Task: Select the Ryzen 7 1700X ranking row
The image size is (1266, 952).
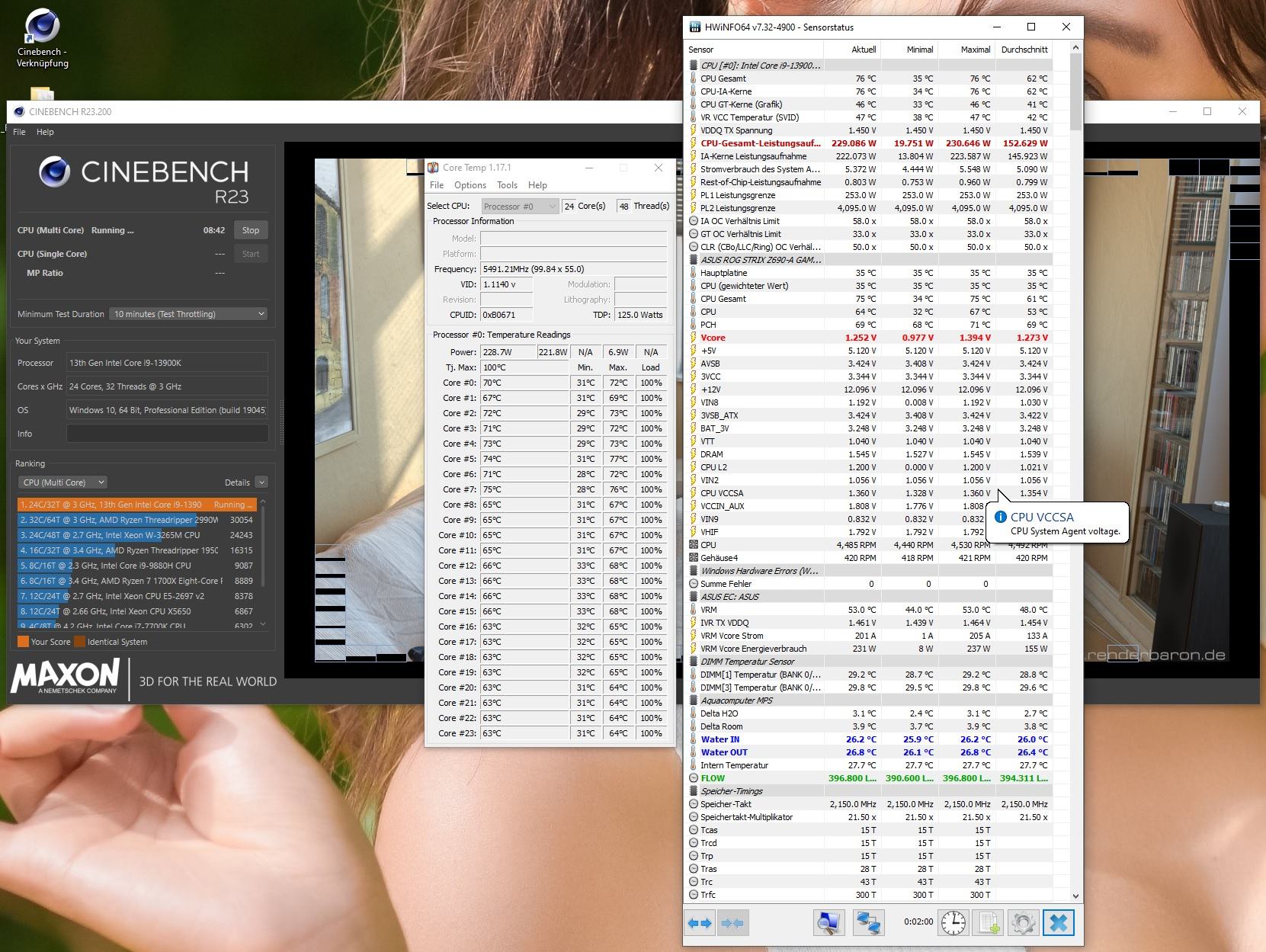Action: click(x=136, y=581)
